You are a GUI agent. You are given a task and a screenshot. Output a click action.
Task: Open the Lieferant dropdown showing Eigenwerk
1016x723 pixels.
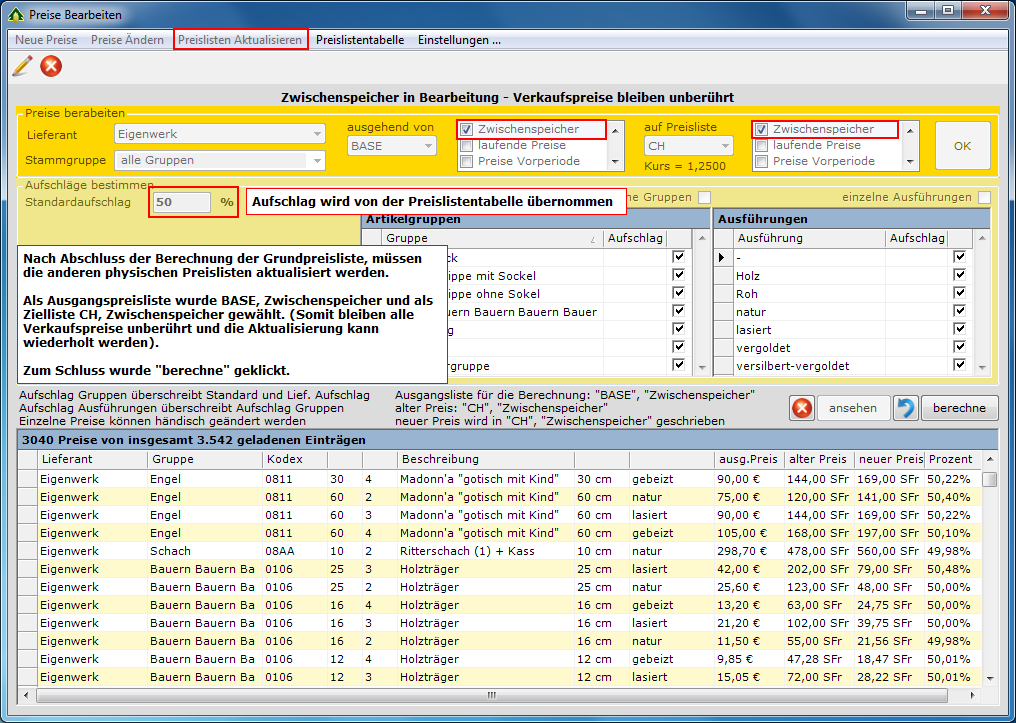click(317, 134)
